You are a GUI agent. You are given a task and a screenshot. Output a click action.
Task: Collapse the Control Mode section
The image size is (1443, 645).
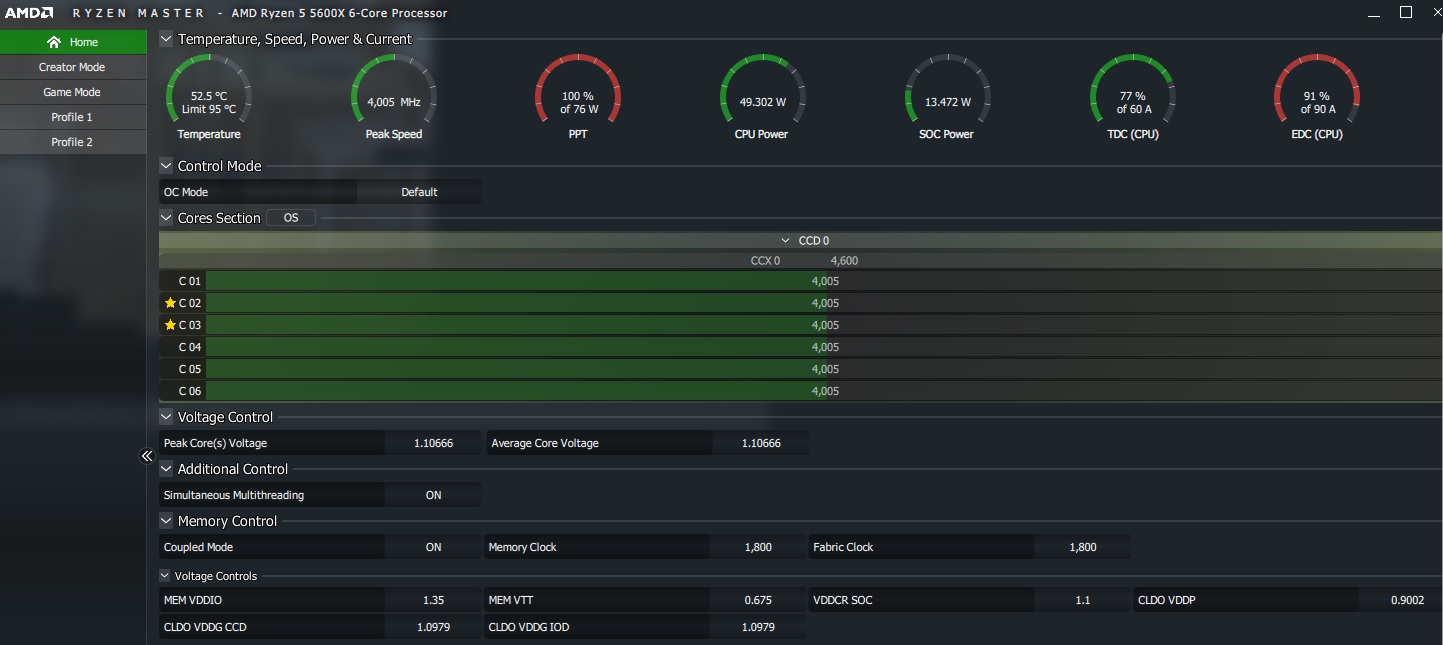(166, 166)
